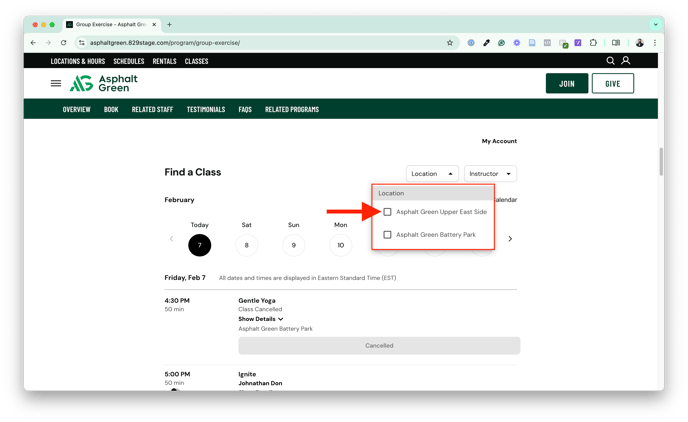Open site search magnifier icon

pyautogui.click(x=610, y=61)
